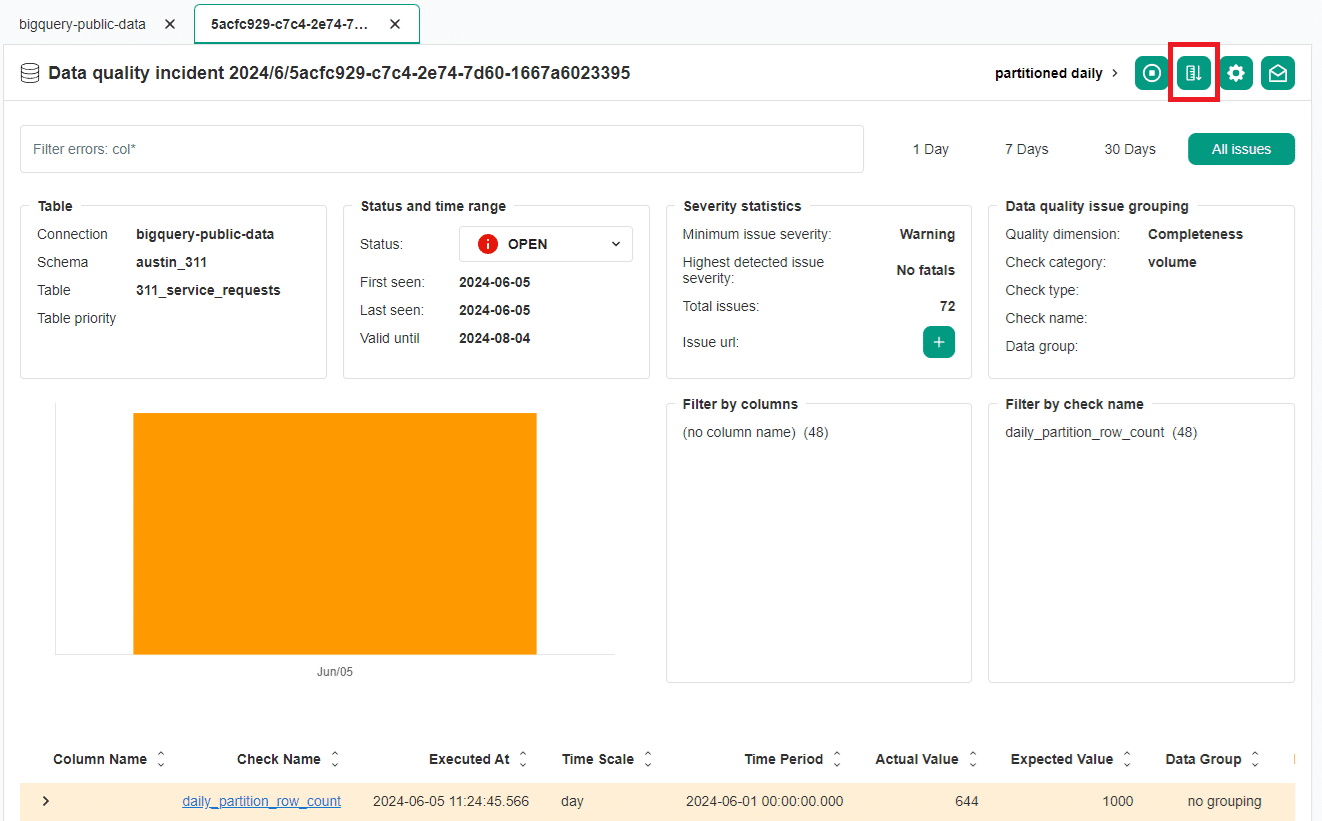Click the database icon beside incident title

click(x=30, y=73)
